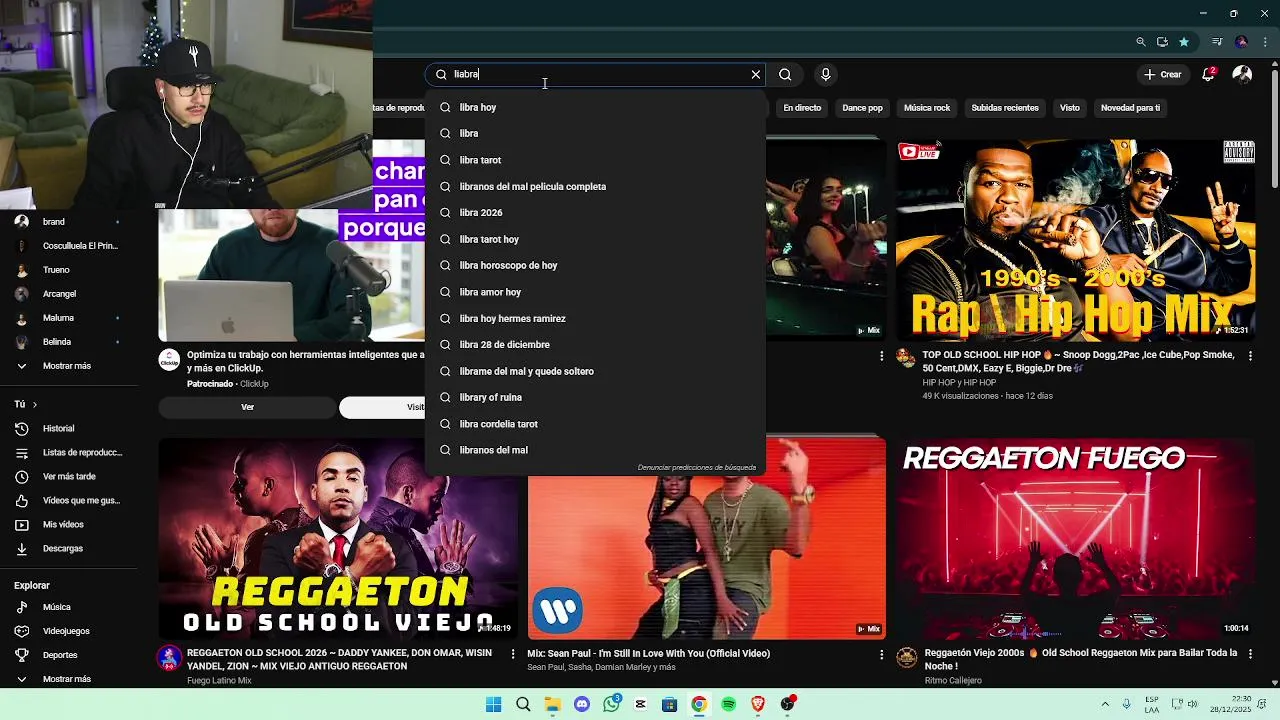The height and width of the screenshot is (720, 1280).
Task: Click the Ver button on ClickUp ad
Action: [x=247, y=407]
